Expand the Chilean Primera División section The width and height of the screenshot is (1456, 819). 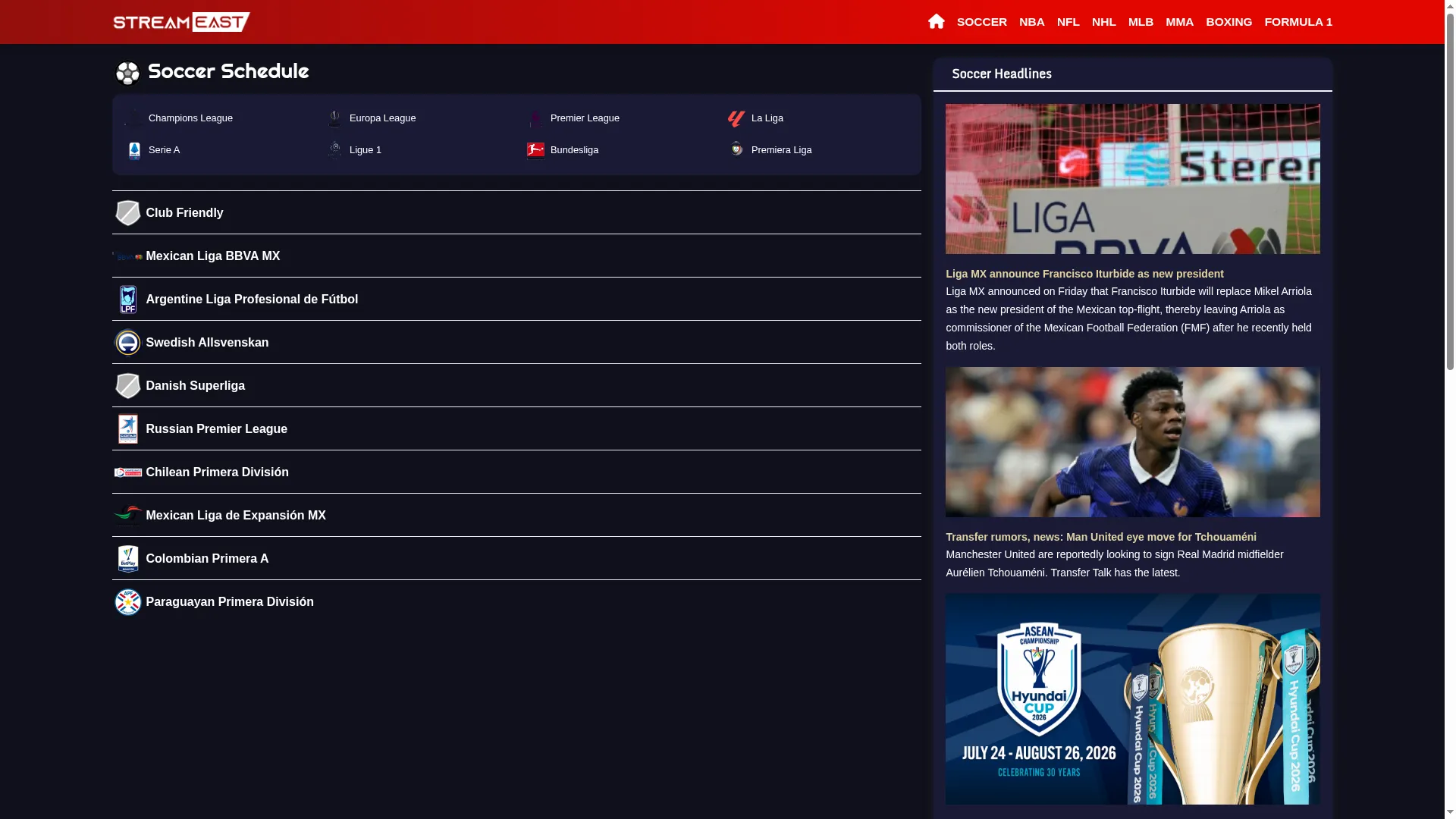(x=516, y=472)
